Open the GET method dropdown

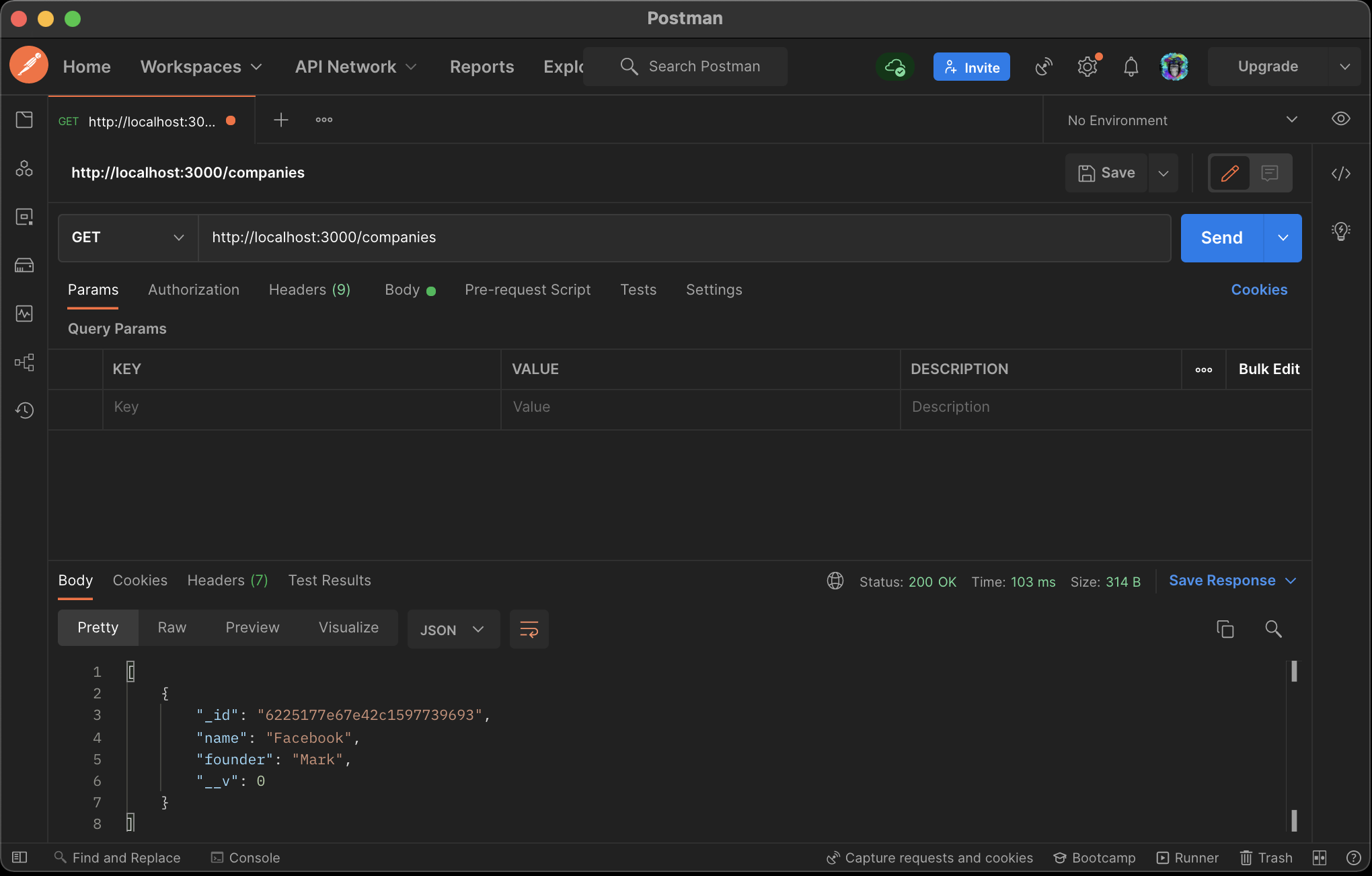(x=127, y=238)
